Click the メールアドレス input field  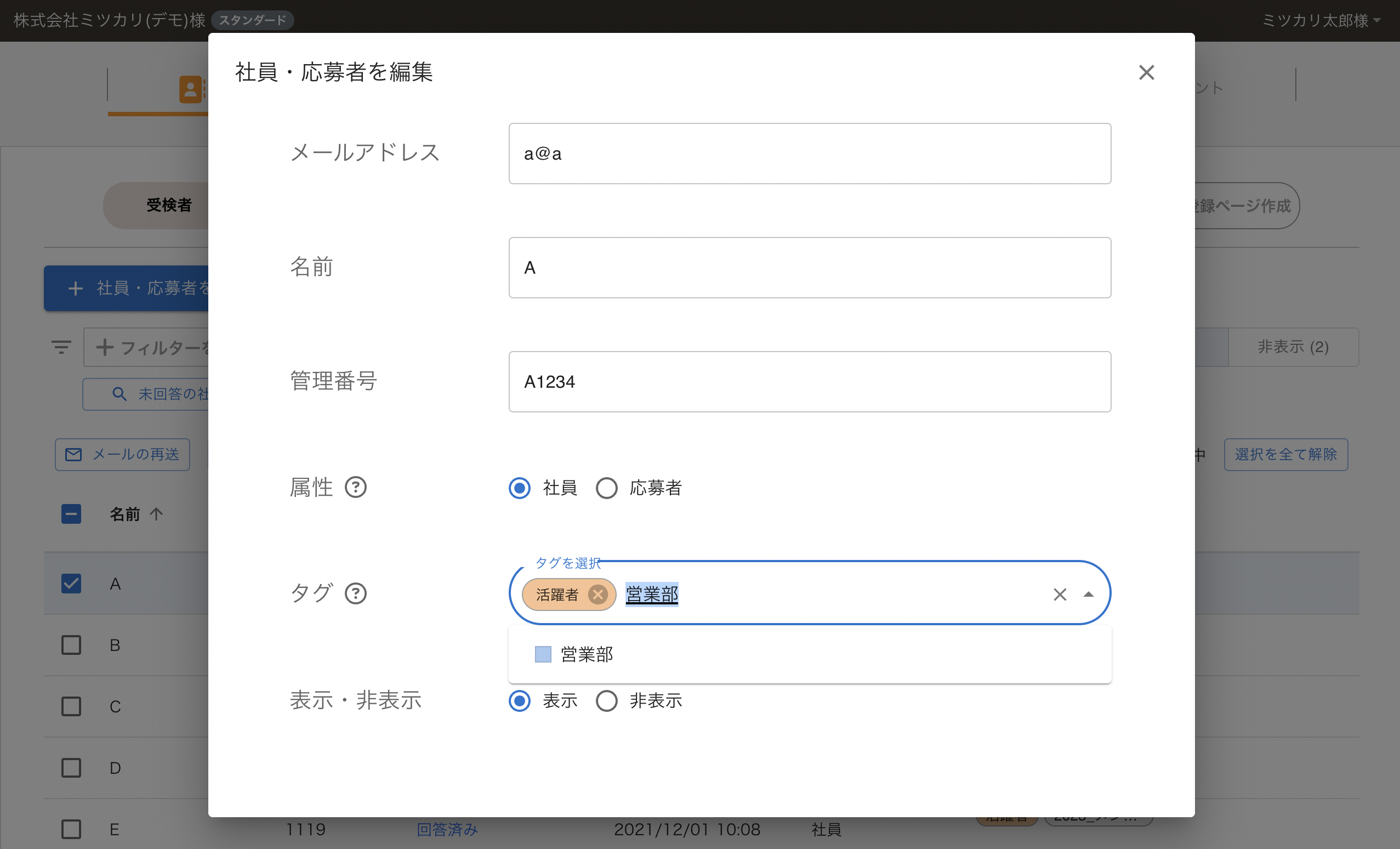click(x=809, y=154)
